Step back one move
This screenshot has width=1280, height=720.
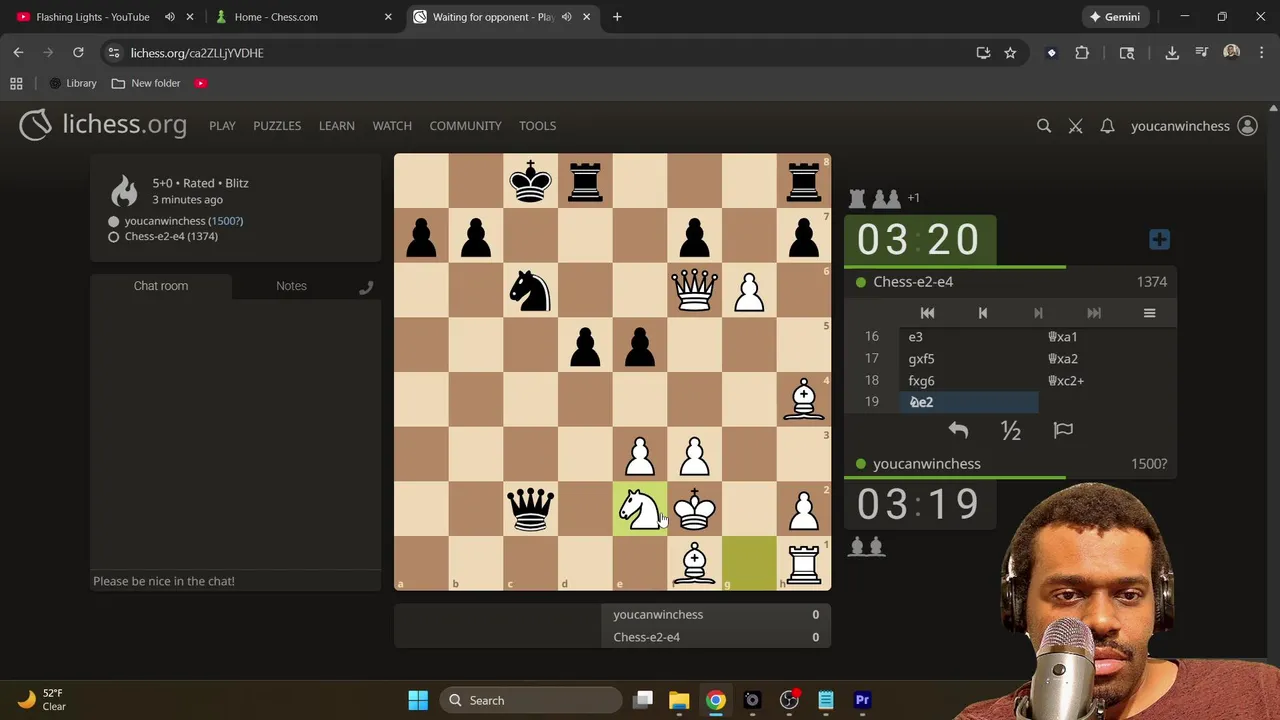982,313
